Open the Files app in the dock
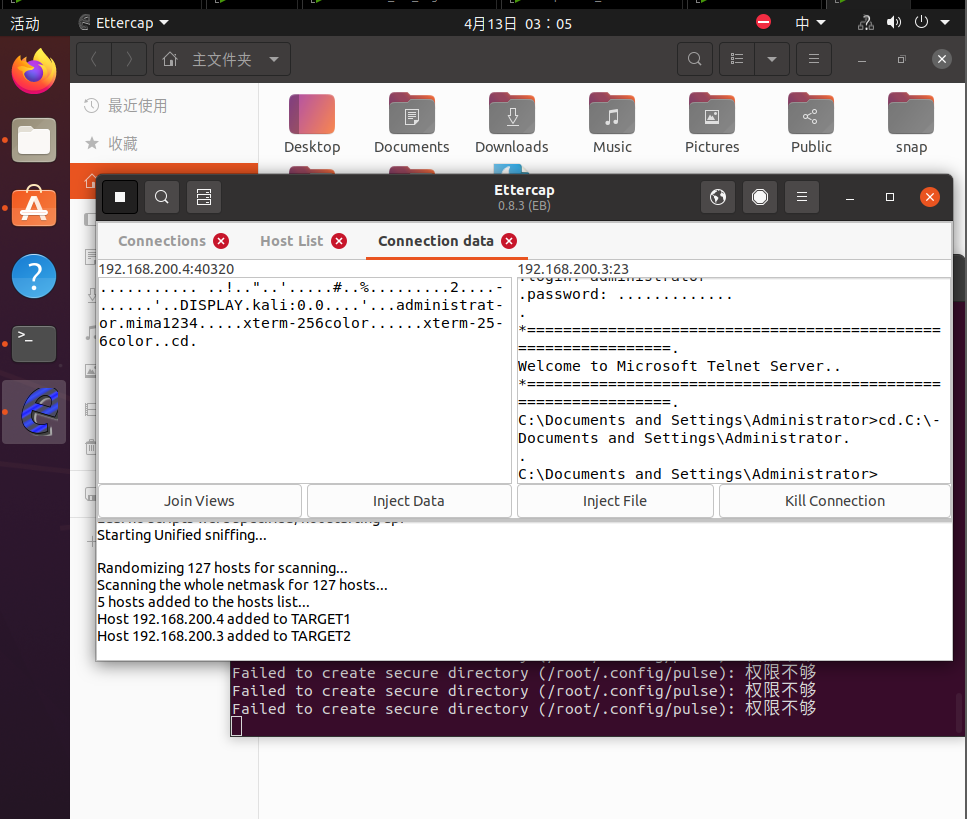Screen dimensions: 967x819 click(34, 140)
